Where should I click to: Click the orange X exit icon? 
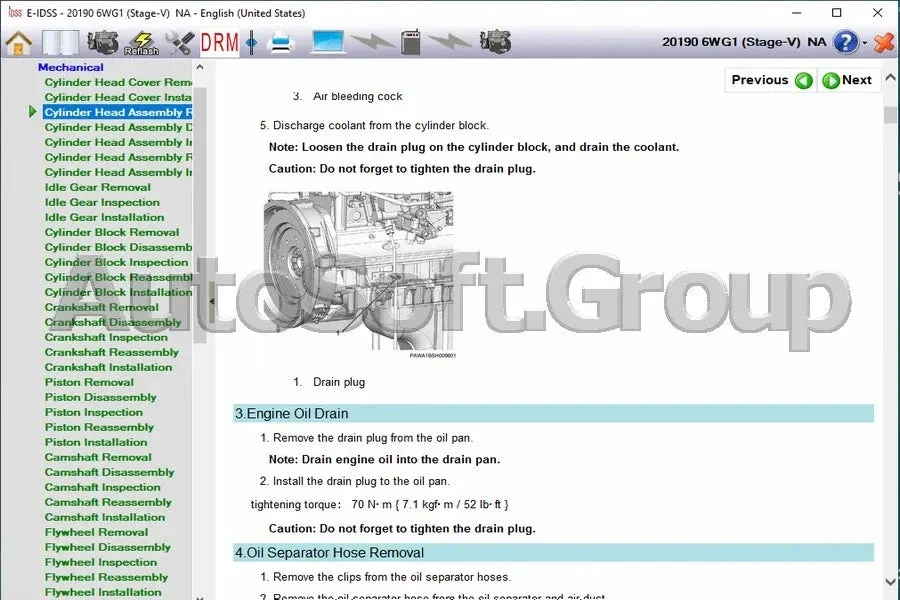pos(885,42)
